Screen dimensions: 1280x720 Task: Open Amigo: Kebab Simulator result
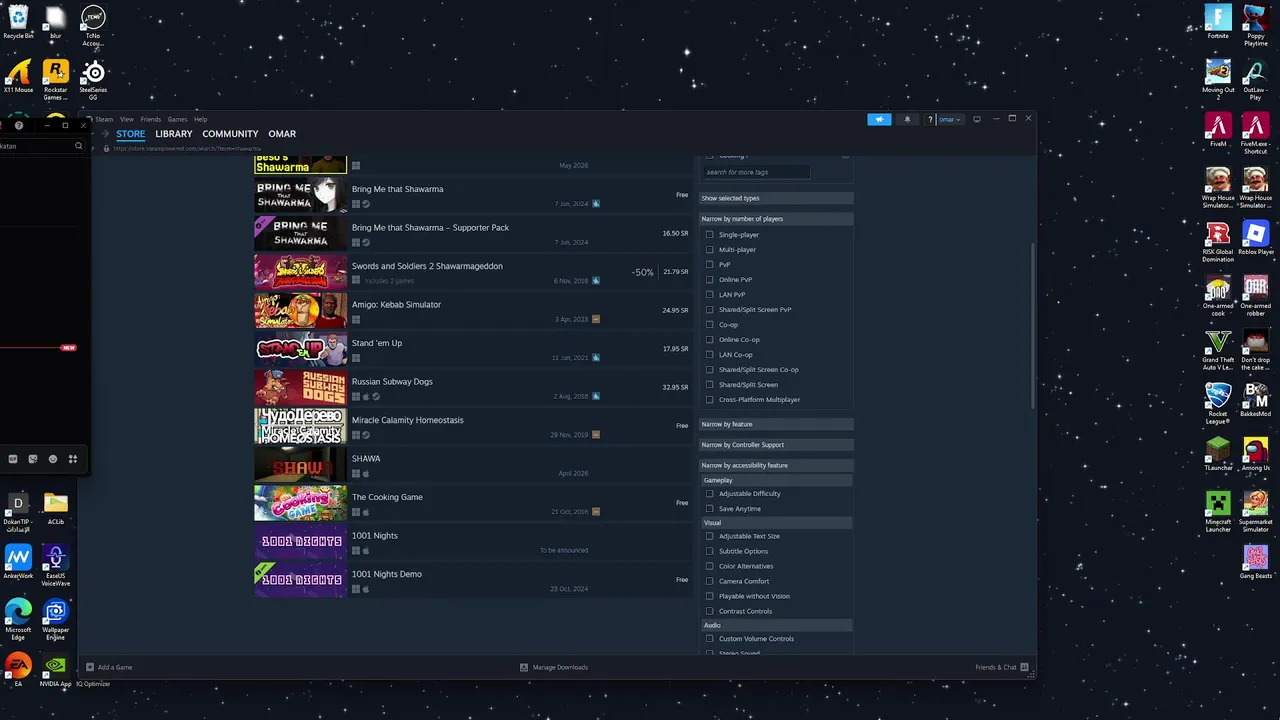coord(472,311)
